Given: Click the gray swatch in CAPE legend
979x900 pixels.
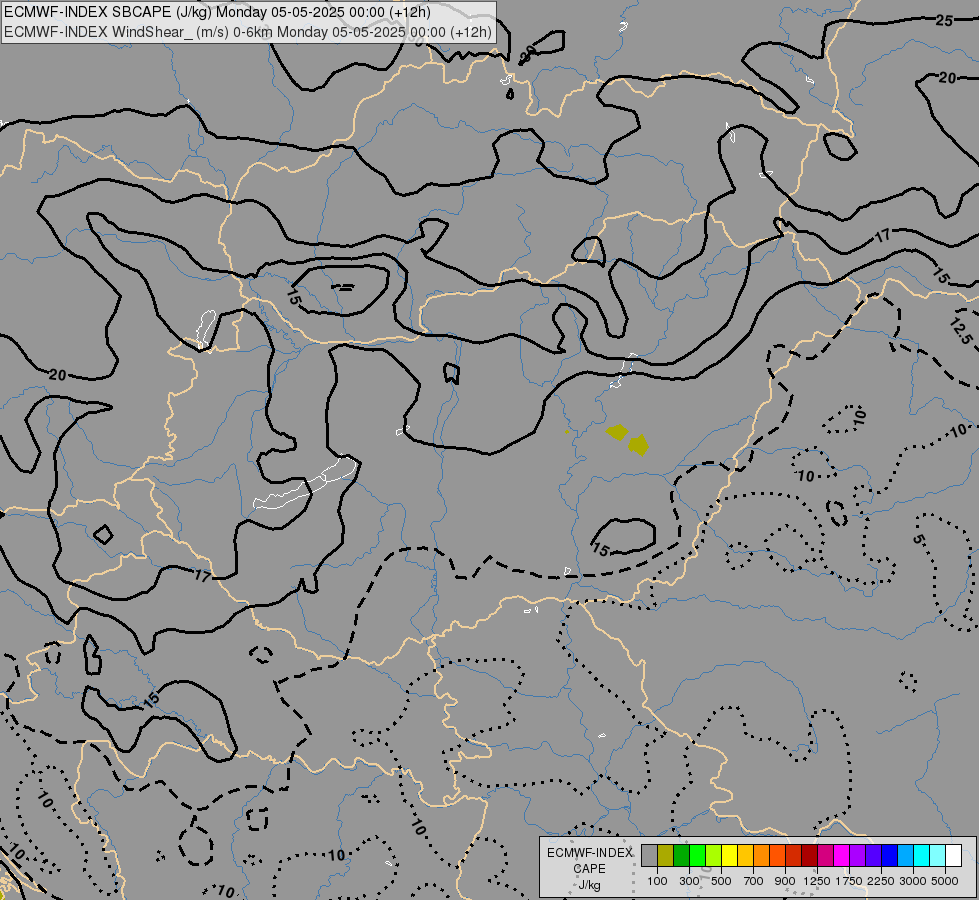Looking at the screenshot, I should click(649, 856).
